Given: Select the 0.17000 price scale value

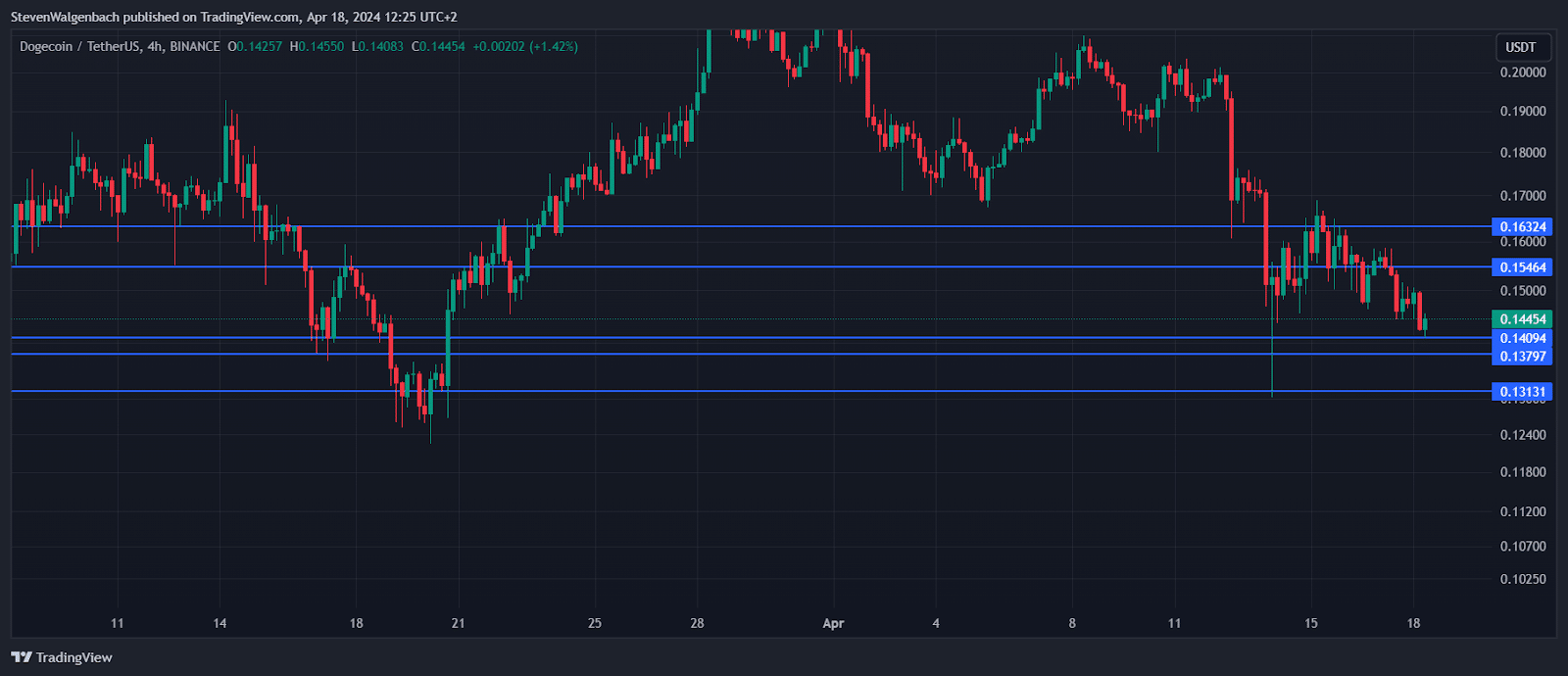Looking at the screenshot, I should tap(1523, 196).
